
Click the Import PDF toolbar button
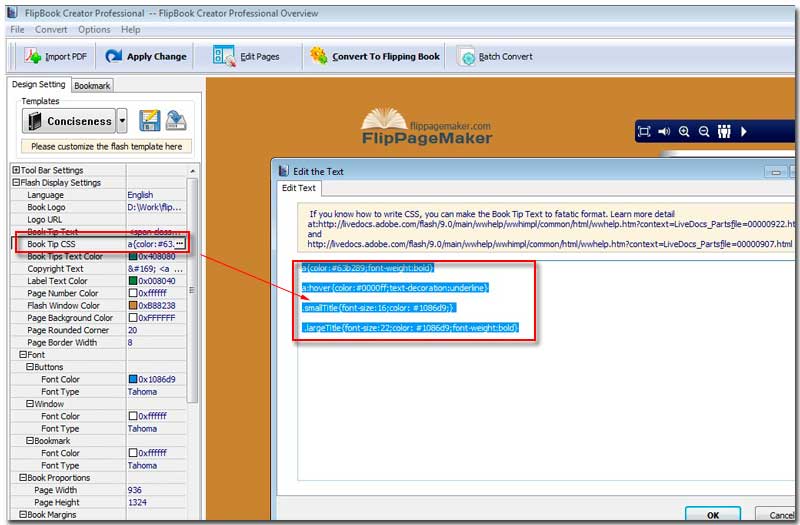pyautogui.click(x=56, y=57)
